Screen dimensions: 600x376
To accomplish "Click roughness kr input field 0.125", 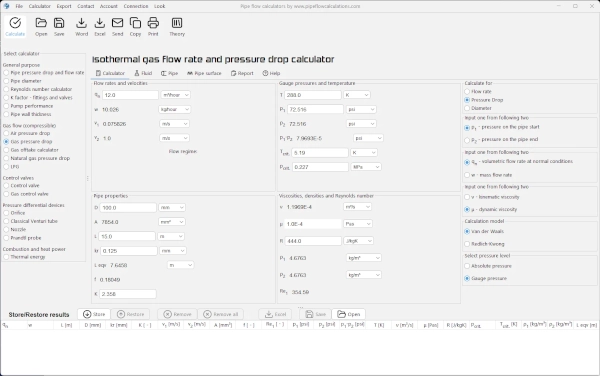I will point(129,251).
